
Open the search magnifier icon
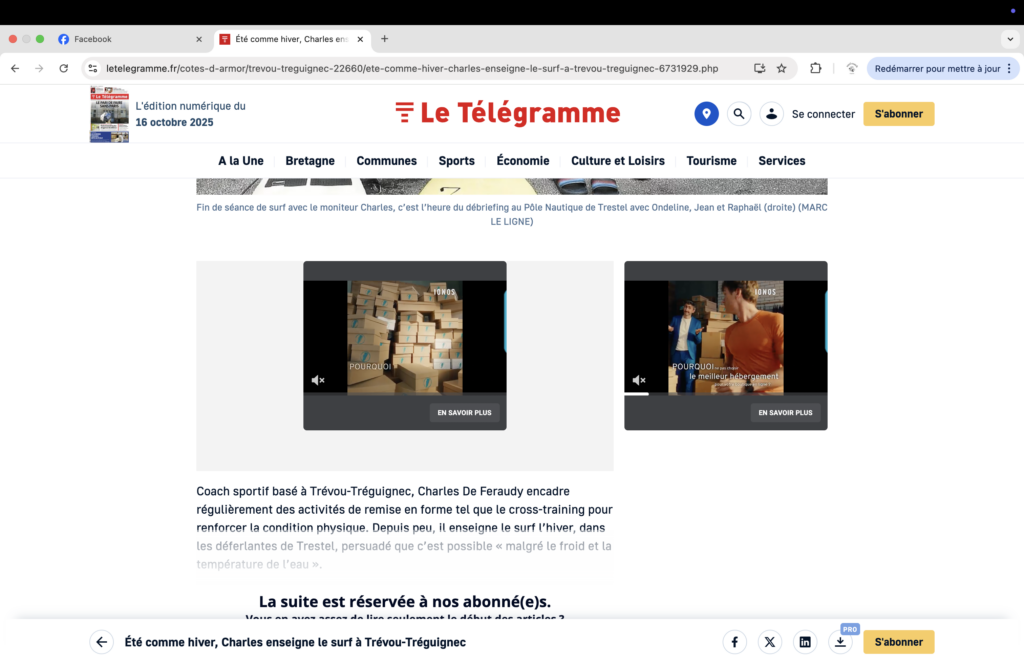pyautogui.click(x=738, y=114)
